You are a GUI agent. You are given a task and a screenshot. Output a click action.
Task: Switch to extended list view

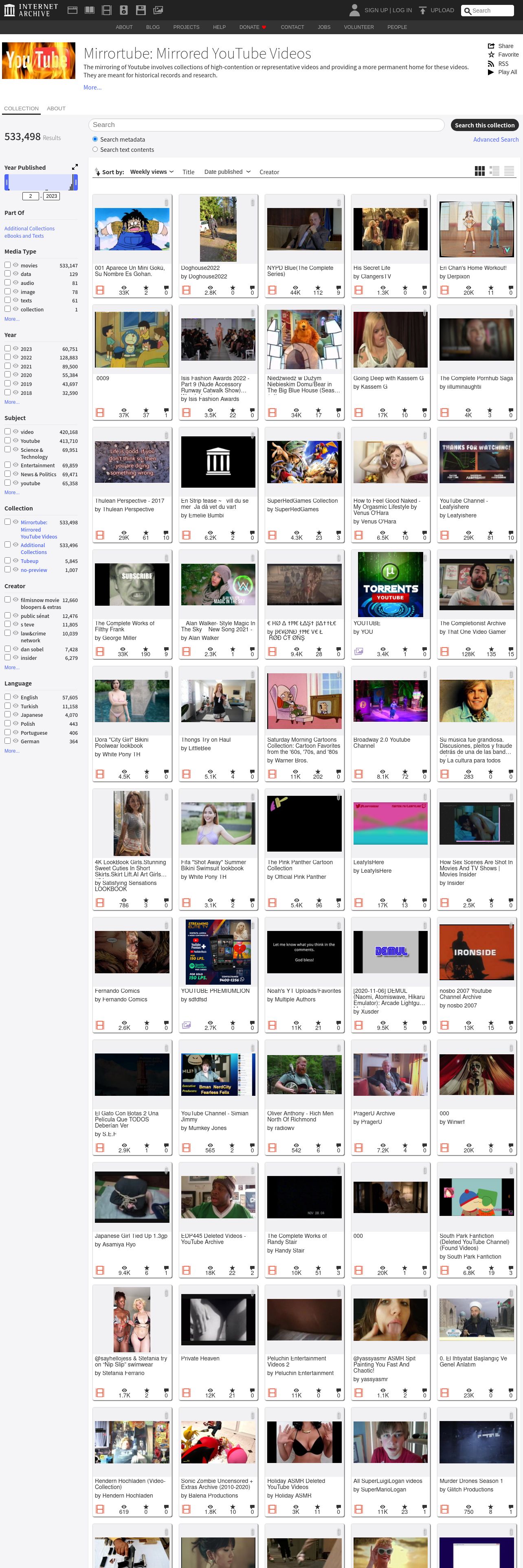pos(494,171)
